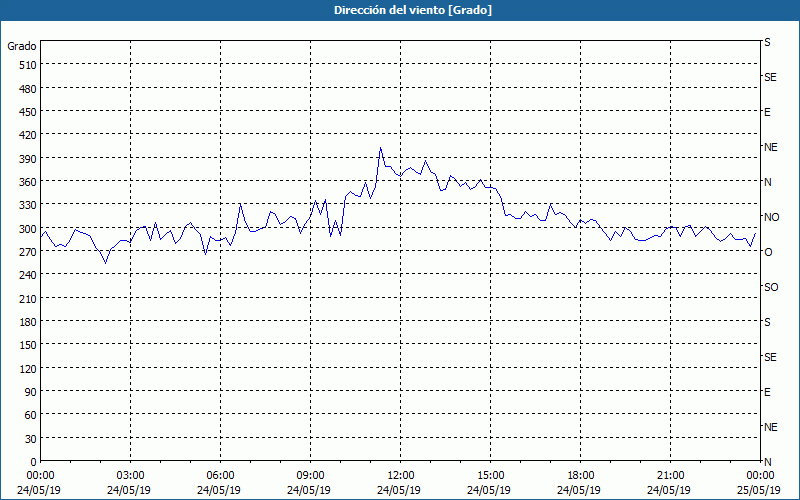This screenshot has height=500, width=800.
Task: Click the highest peak of the blue line
Action: tap(380, 148)
